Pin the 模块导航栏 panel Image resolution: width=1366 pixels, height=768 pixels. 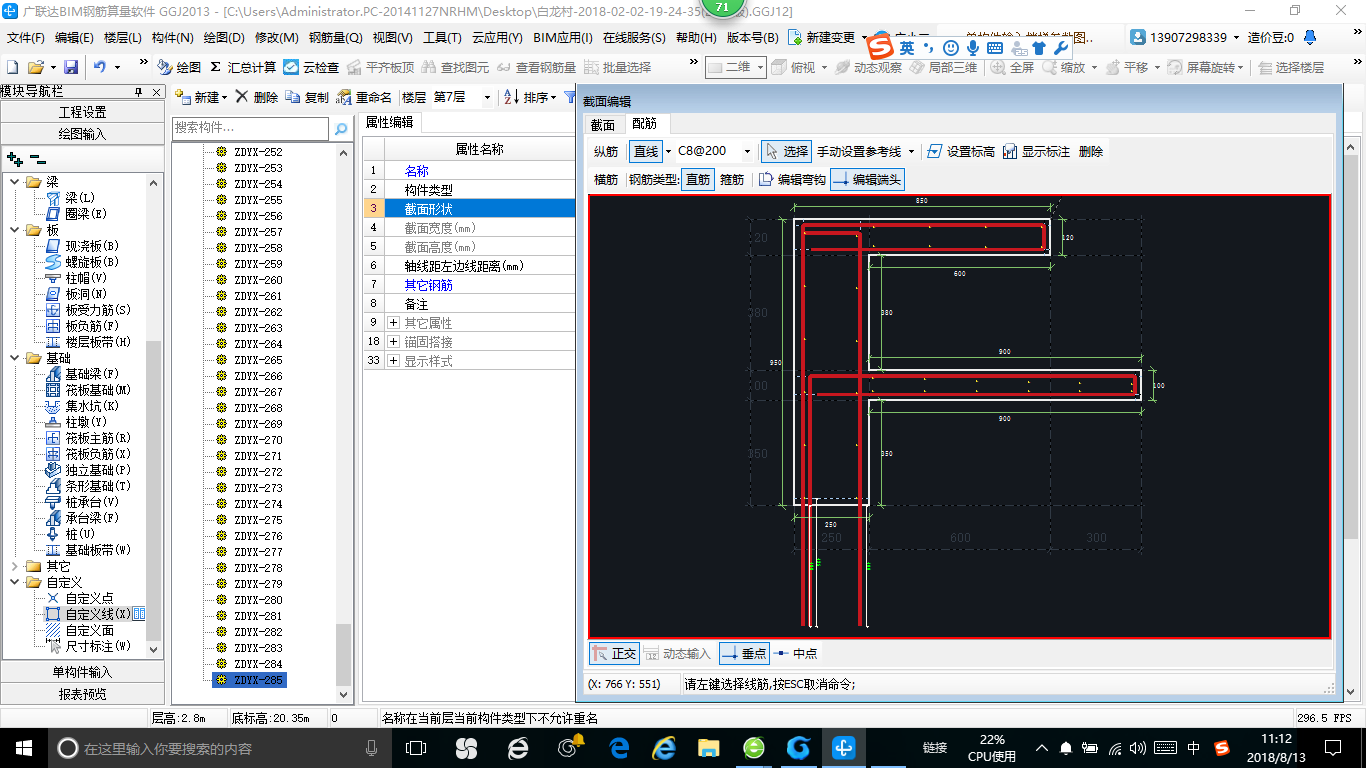pos(139,92)
